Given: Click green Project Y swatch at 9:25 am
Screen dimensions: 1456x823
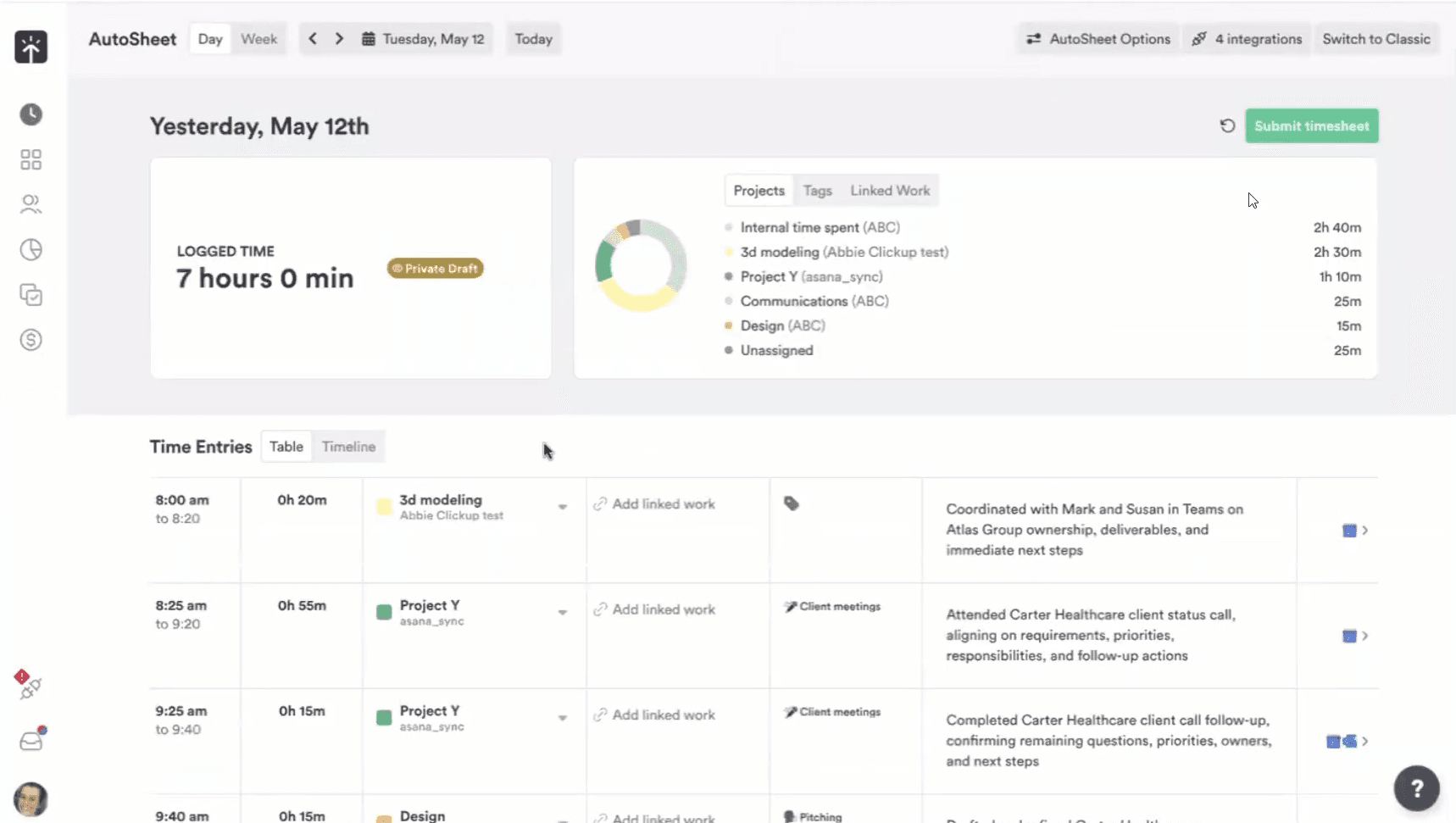Looking at the screenshot, I should [384, 718].
